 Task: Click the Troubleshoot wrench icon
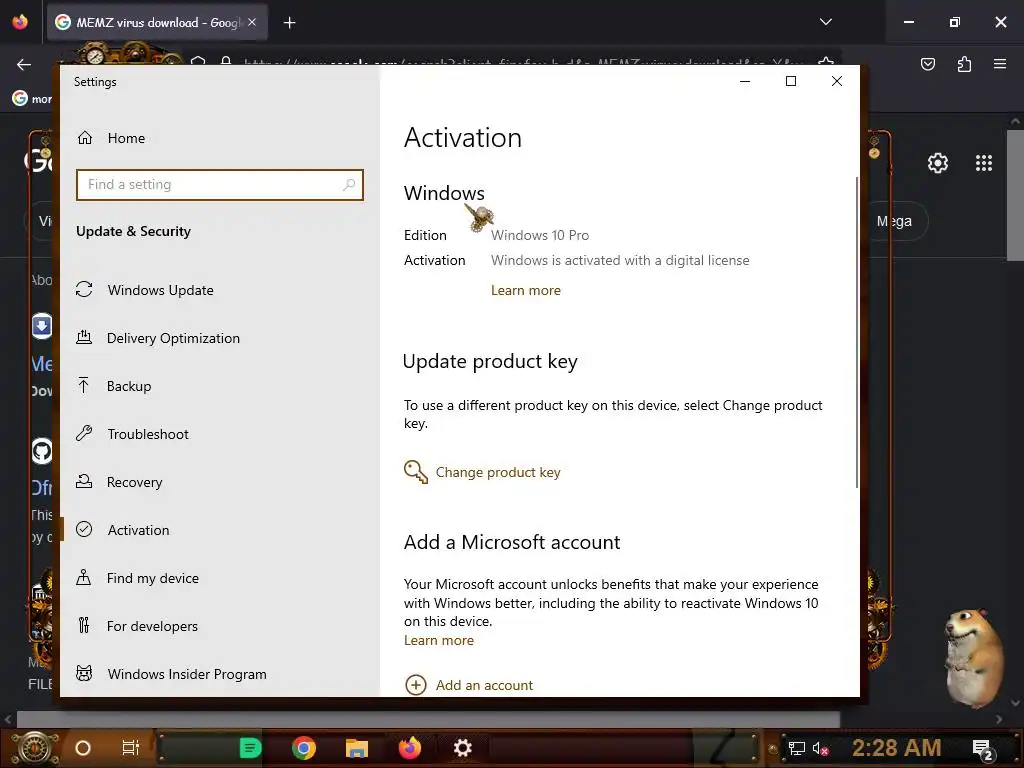pos(84,433)
